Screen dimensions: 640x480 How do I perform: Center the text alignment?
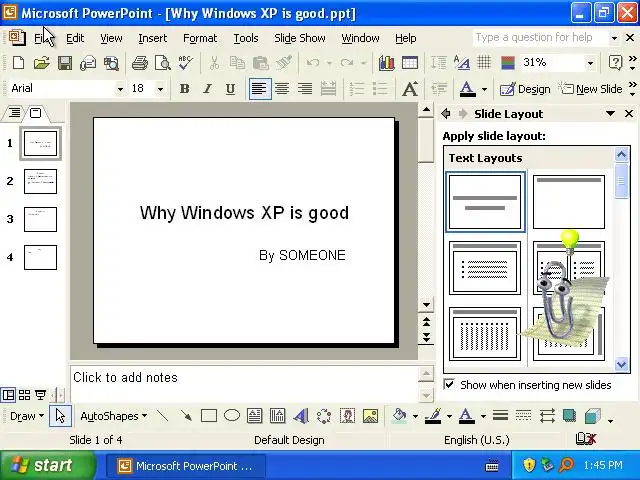(x=282, y=89)
